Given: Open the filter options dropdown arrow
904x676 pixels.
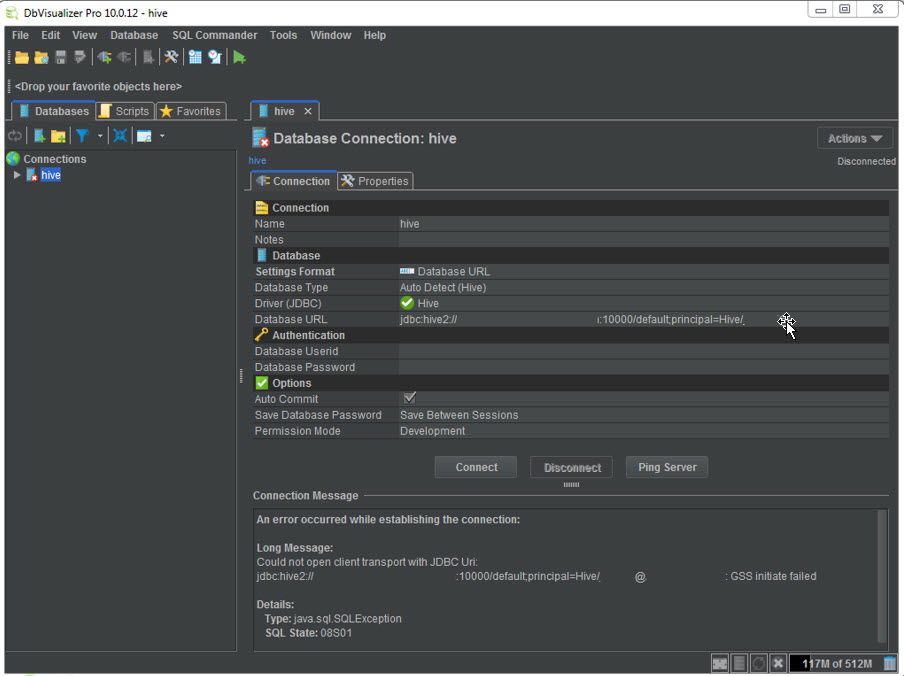Looking at the screenshot, I should [x=100, y=135].
